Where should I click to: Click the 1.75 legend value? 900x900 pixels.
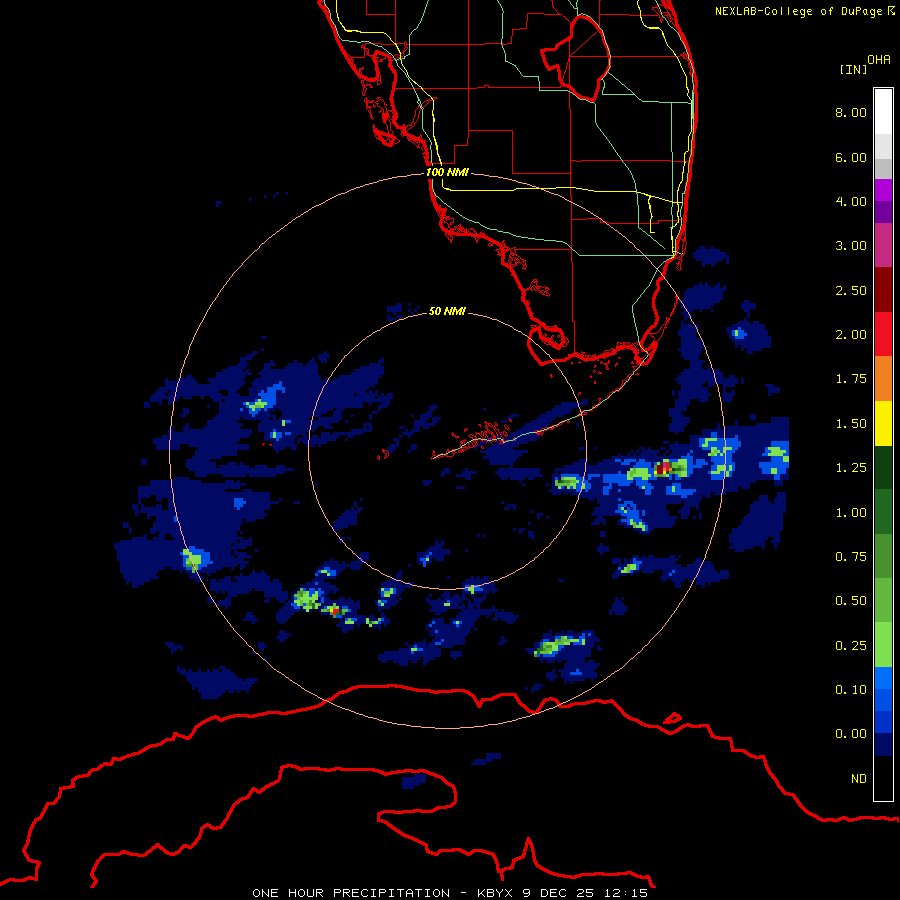[851, 379]
